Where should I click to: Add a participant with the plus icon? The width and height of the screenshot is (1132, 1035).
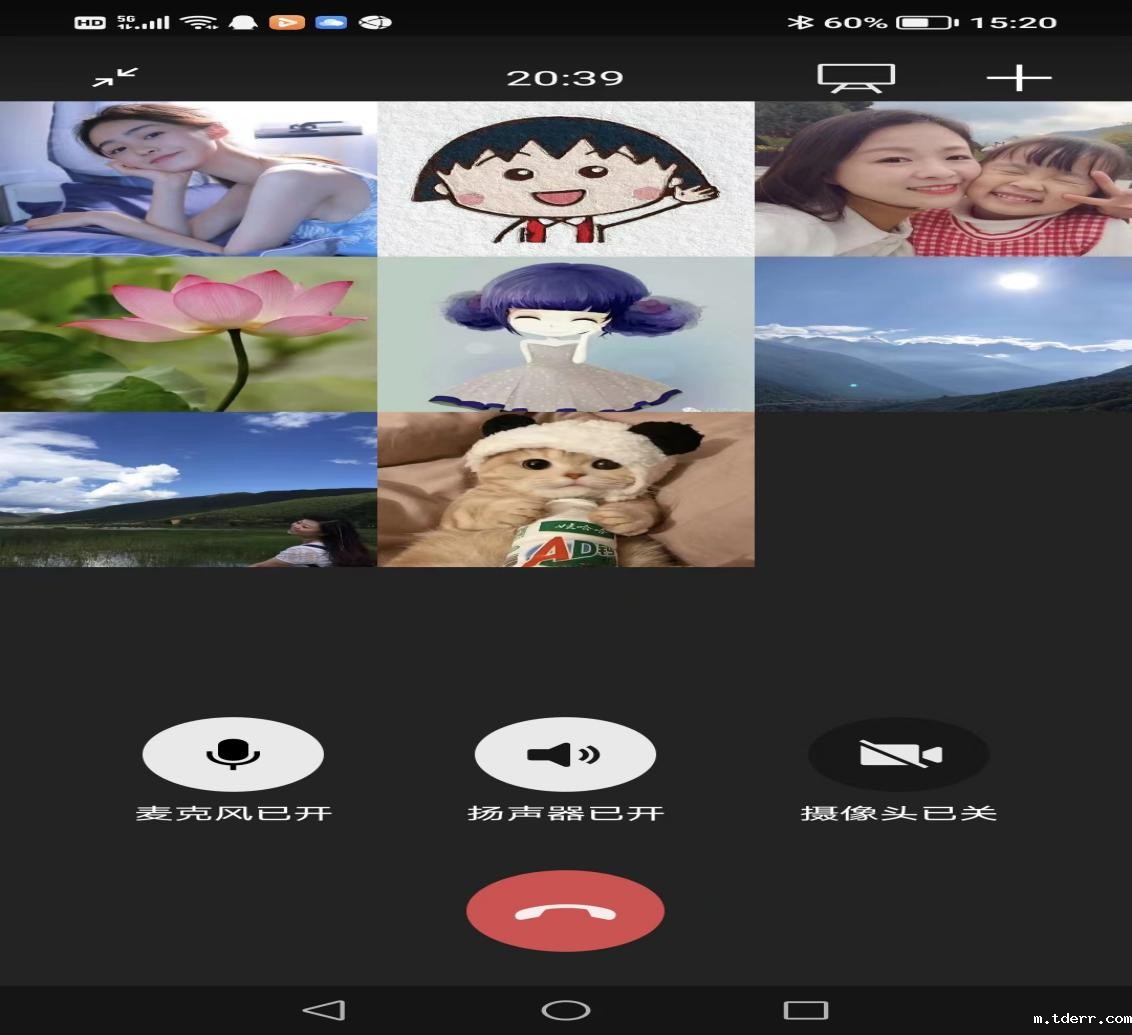[1018, 78]
